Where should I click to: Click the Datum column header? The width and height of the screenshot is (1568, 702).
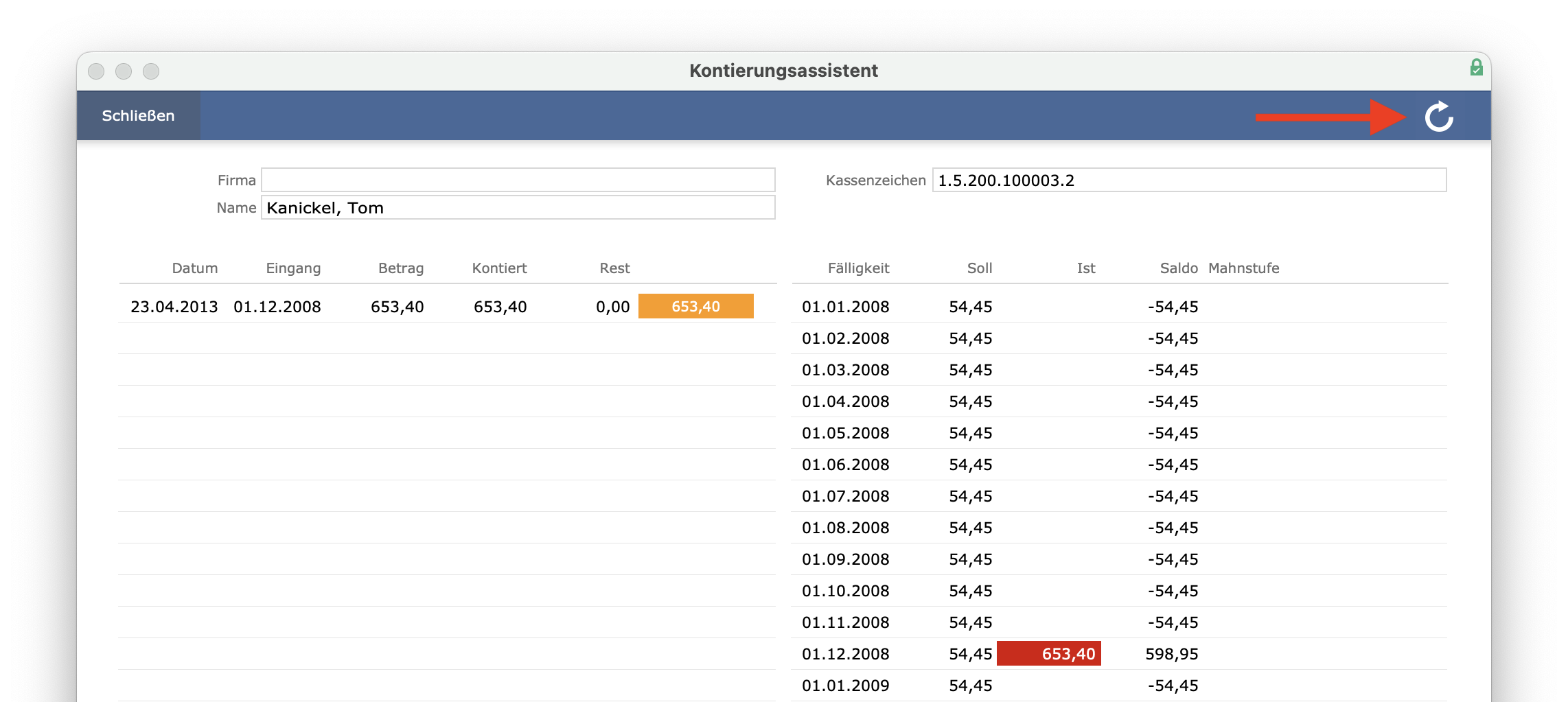[195, 268]
